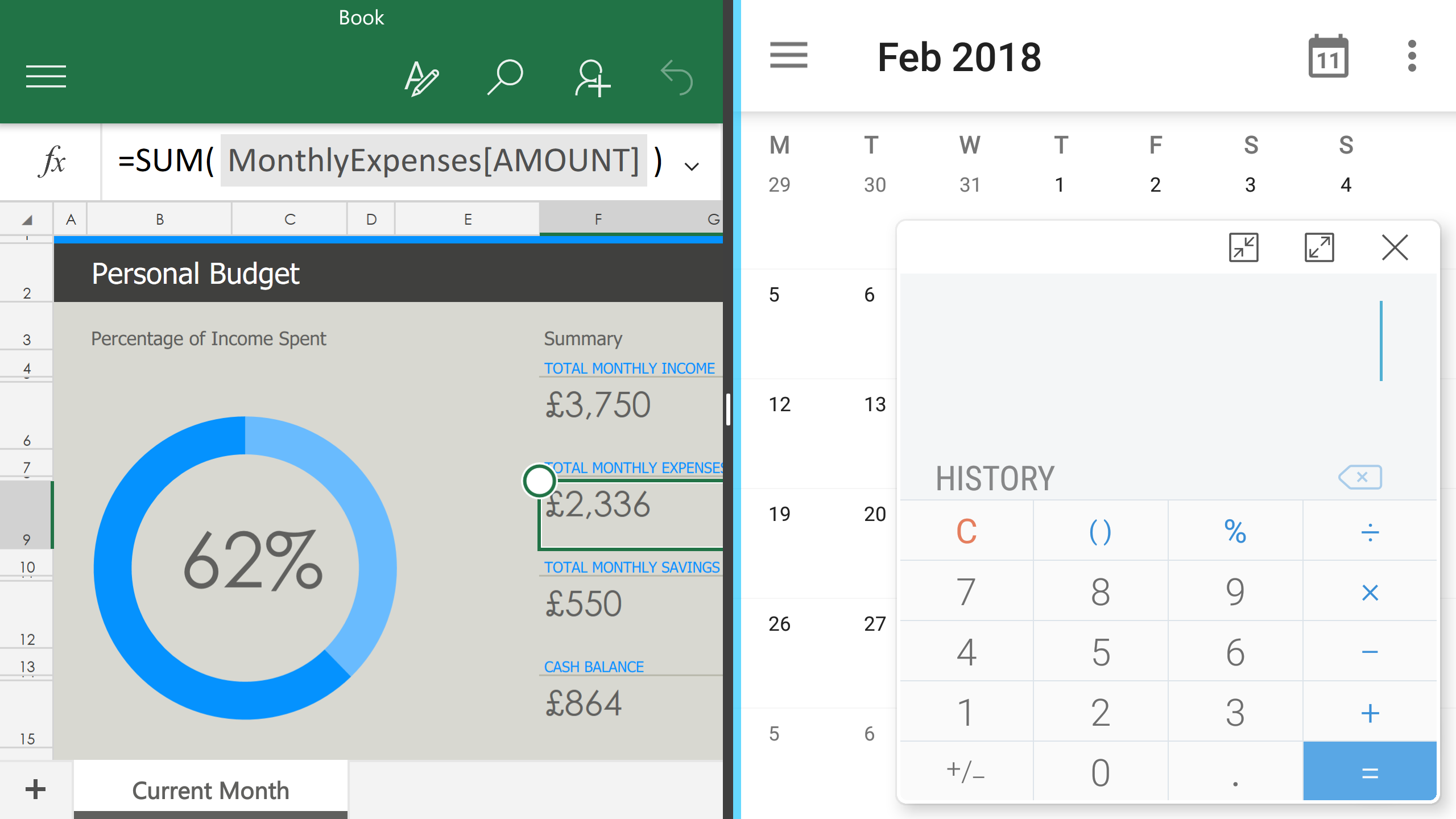Click the share add-person icon
1456x819 pixels.
tap(592, 78)
